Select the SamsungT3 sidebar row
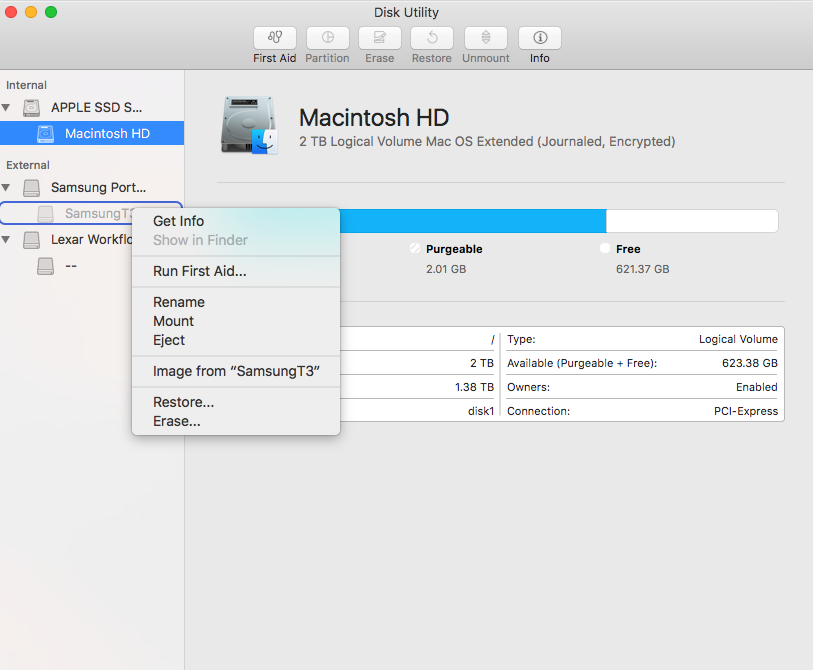 (x=66, y=214)
